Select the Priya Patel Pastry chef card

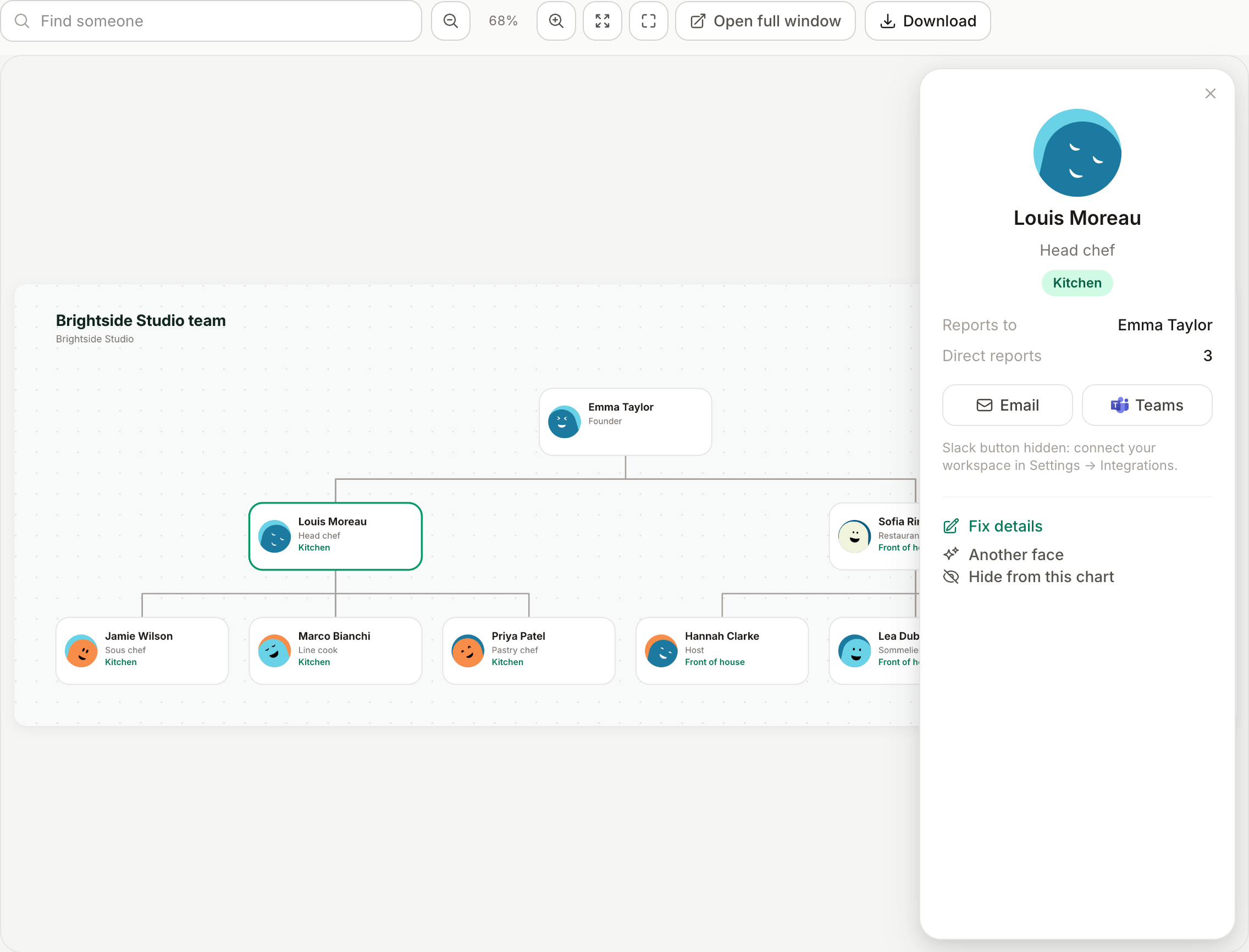coord(529,651)
